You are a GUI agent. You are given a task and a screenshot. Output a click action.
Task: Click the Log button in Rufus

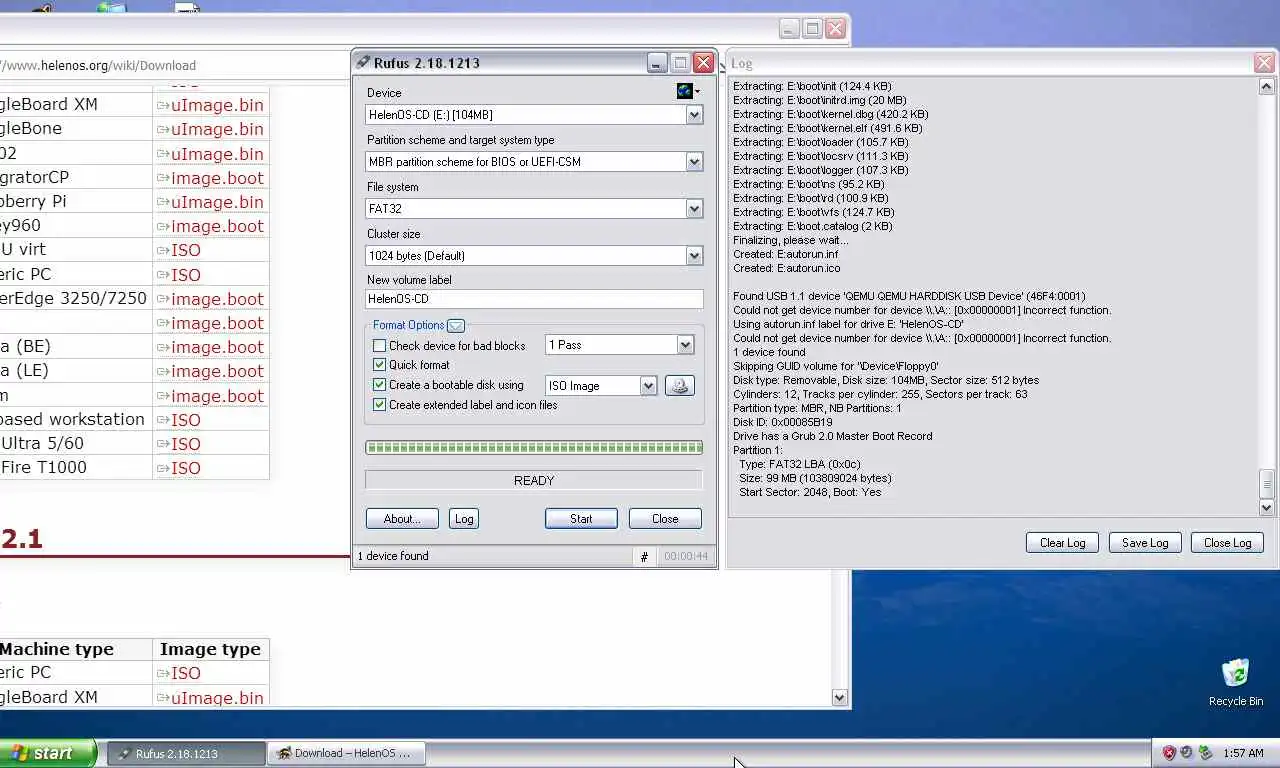(x=463, y=519)
